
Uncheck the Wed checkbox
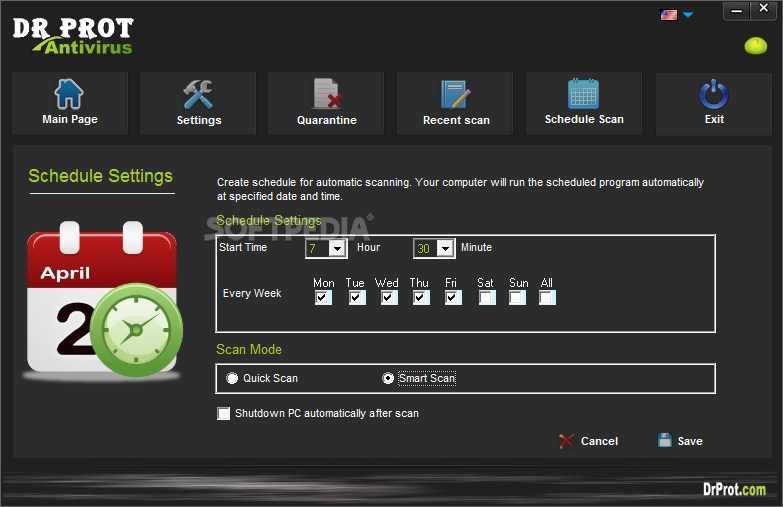(389, 298)
